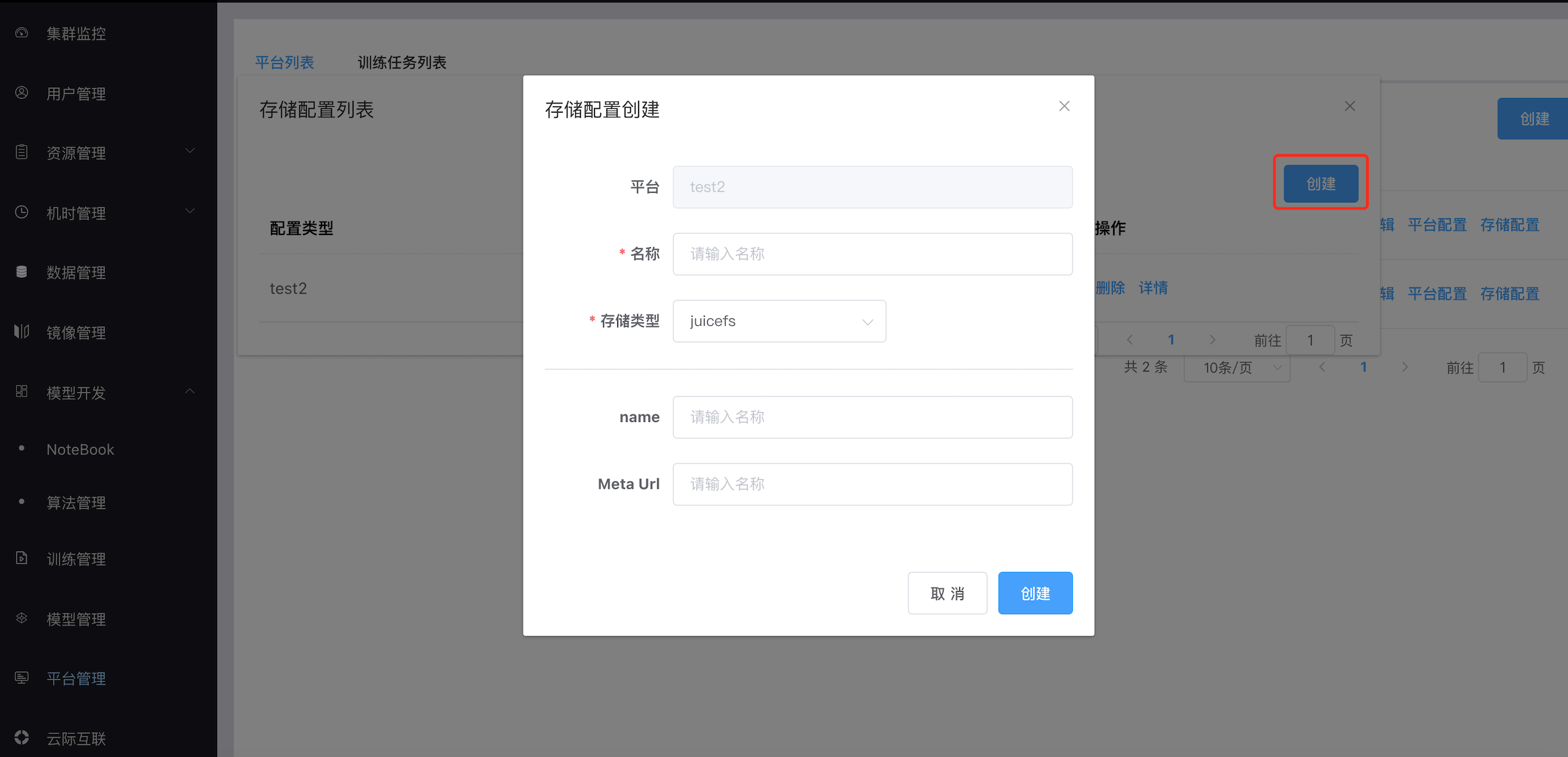Switch to the 平台列表 tab

[284, 62]
